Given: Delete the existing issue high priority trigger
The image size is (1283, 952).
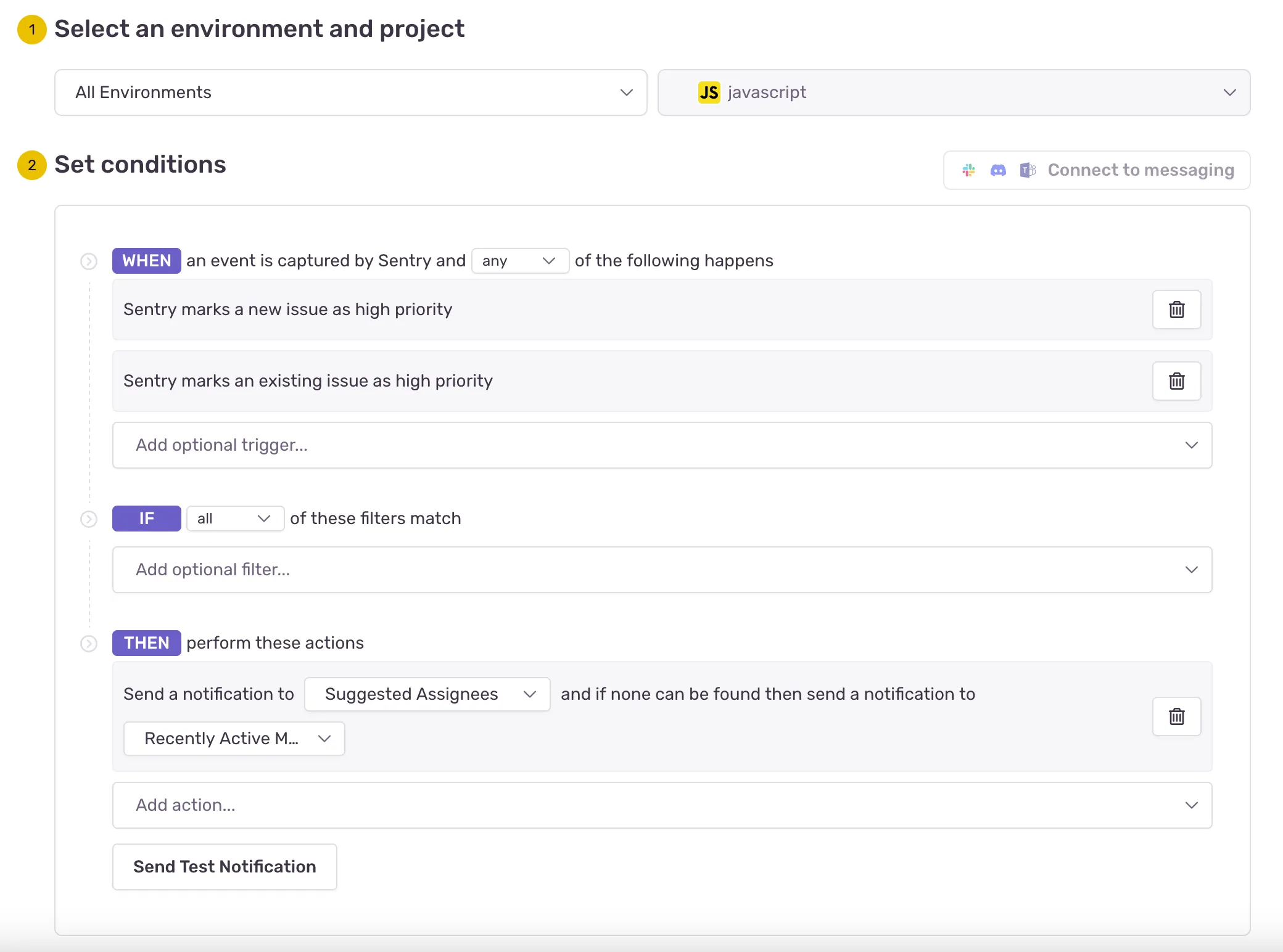Looking at the screenshot, I should pos(1176,381).
